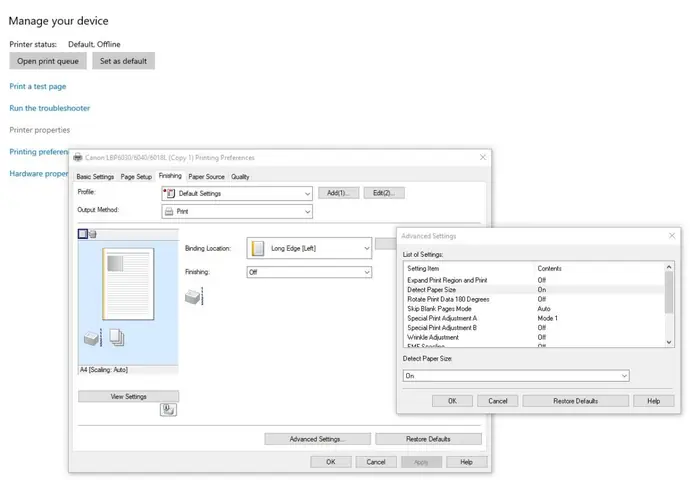The image size is (690, 480).
Task: Click the Printing preferences link
Action: click(x=39, y=151)
